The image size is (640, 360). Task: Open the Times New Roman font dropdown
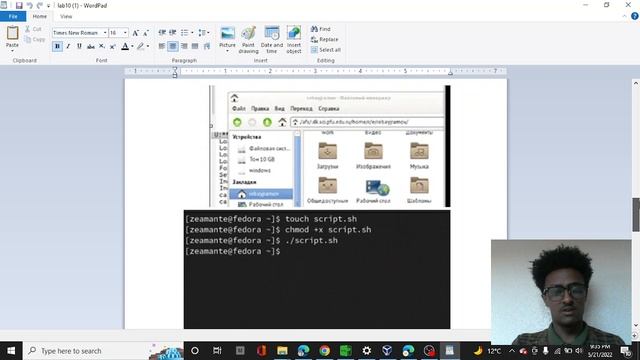coord(105,33)
